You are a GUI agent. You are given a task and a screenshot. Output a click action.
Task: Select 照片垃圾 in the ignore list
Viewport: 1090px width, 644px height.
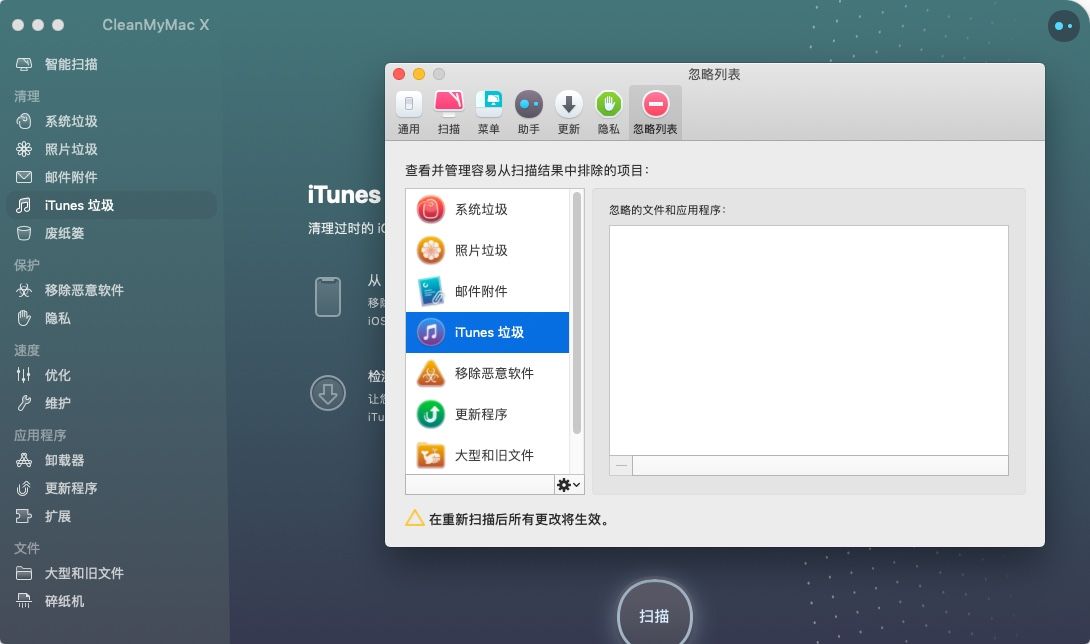pos(487,250)
